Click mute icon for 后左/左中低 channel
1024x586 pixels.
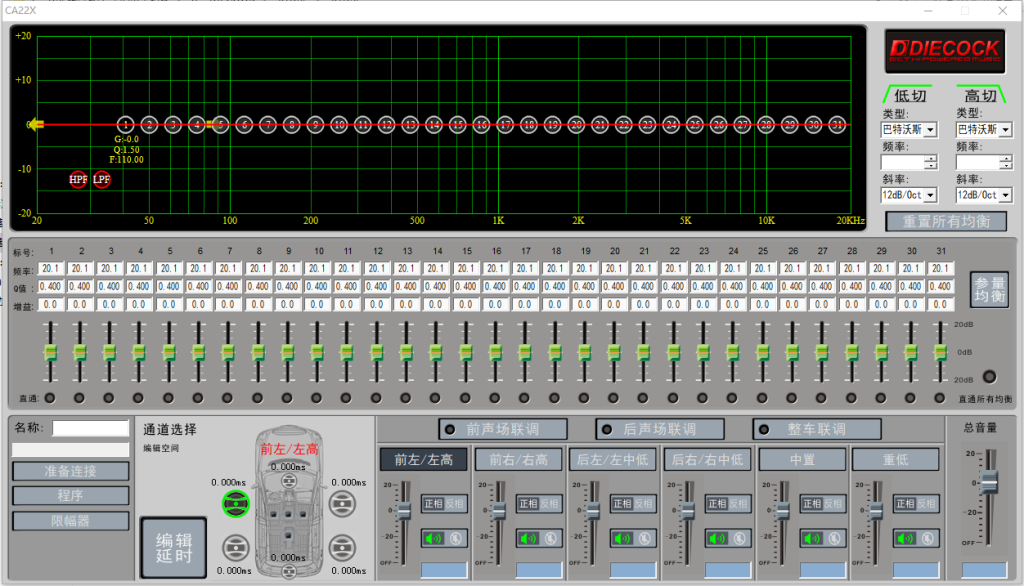click(645, 538)
